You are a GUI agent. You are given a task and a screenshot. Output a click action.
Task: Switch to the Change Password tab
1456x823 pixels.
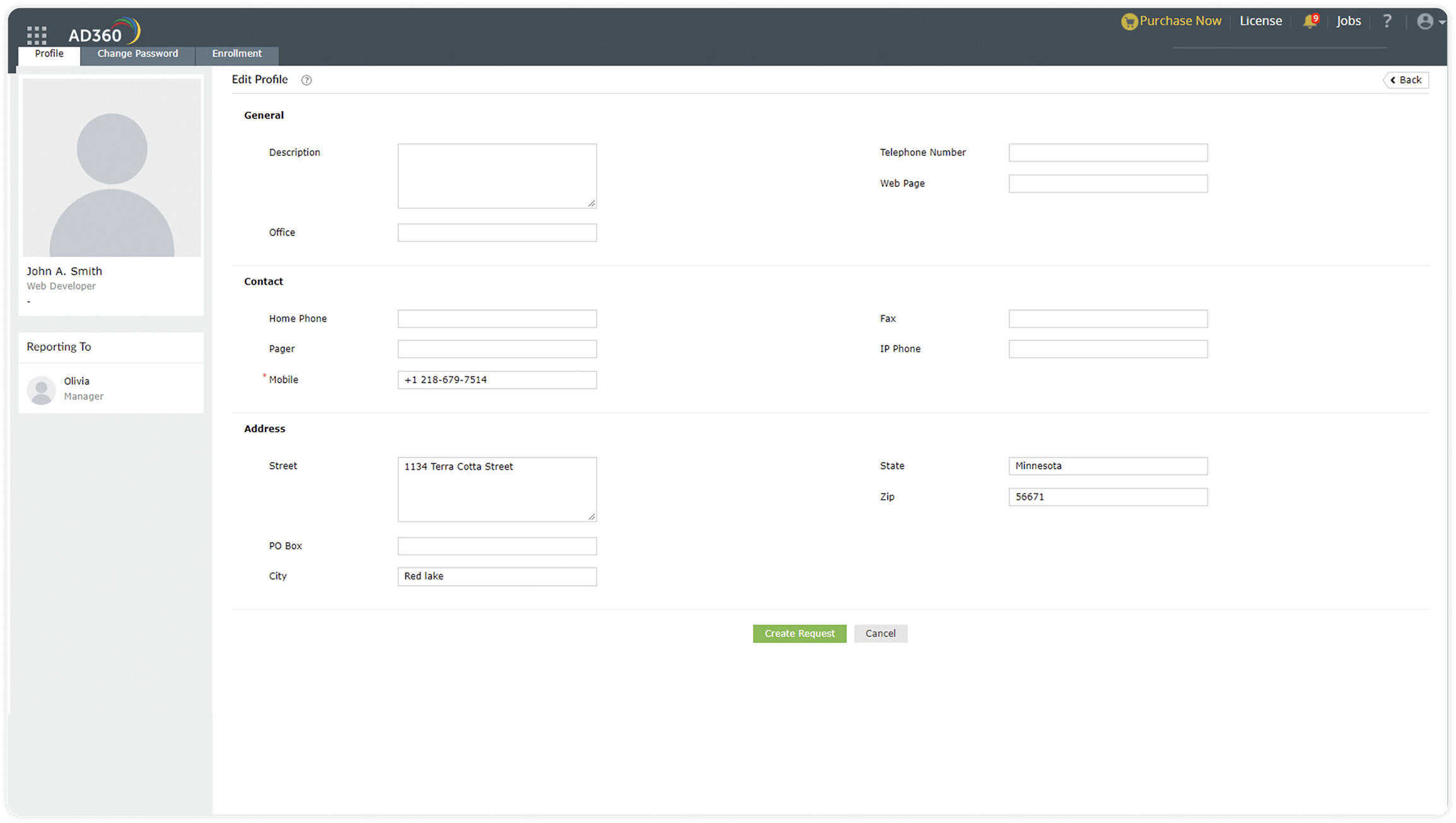tap(138, 54)
